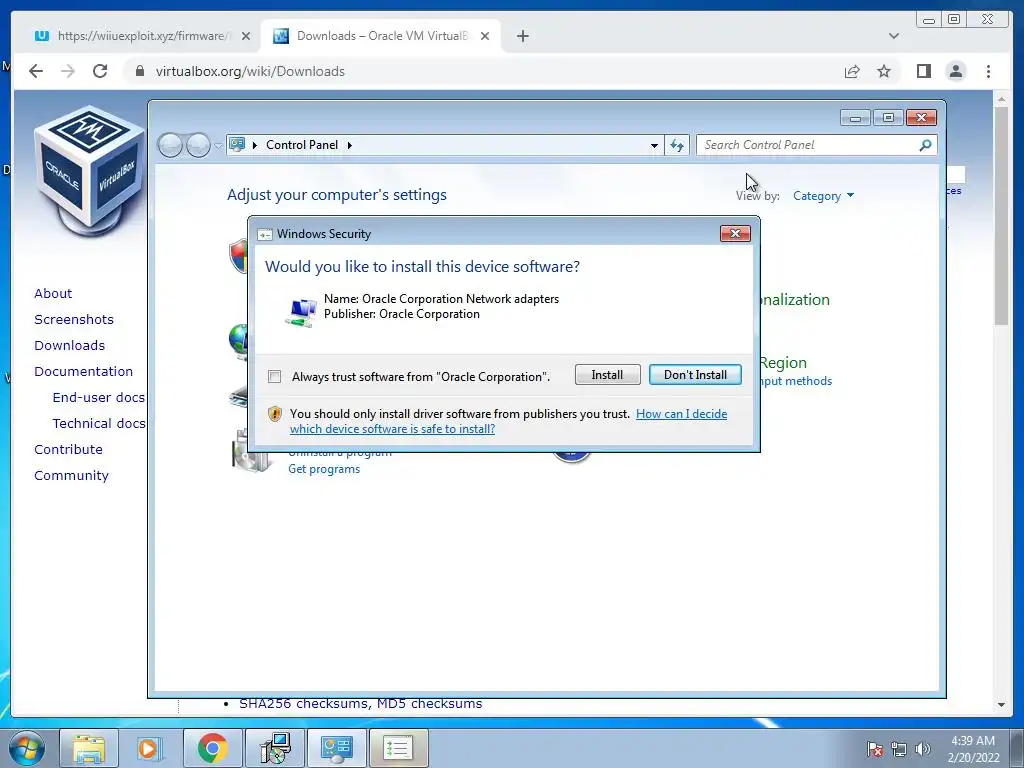The width and height of the screenshot is (1024, 768).
Task: Click the search magnifier icon in Control Panel
Action: pos(925,145)
